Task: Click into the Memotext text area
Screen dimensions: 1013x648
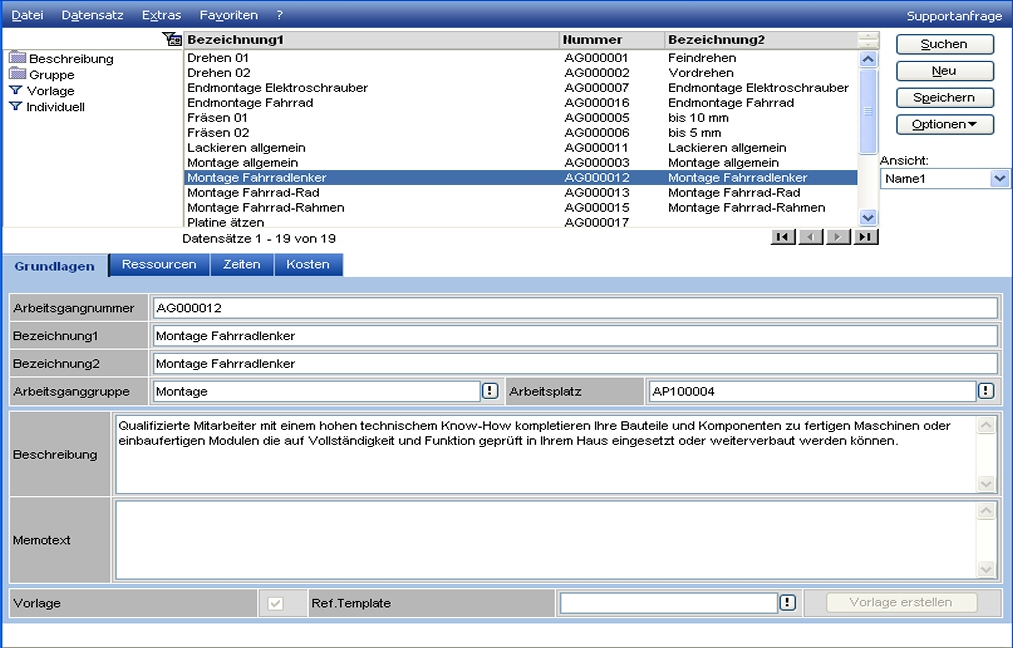Action: click(546, 540)
